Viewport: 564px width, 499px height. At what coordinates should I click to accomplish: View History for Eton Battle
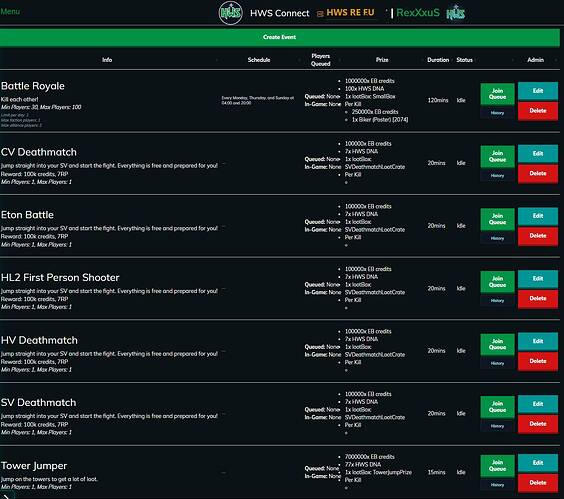click(497, 238)
